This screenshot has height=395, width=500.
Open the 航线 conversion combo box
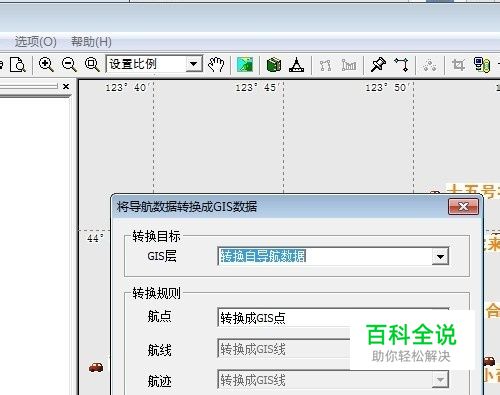pos(333,349)
